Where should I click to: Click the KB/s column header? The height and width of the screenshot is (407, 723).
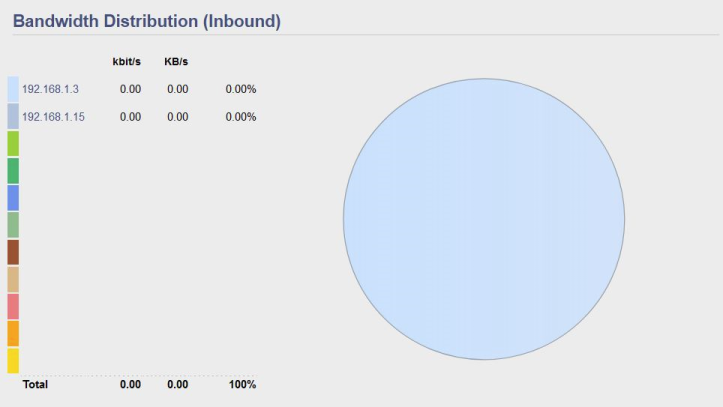pyautogui.click(x=176, y=61)
